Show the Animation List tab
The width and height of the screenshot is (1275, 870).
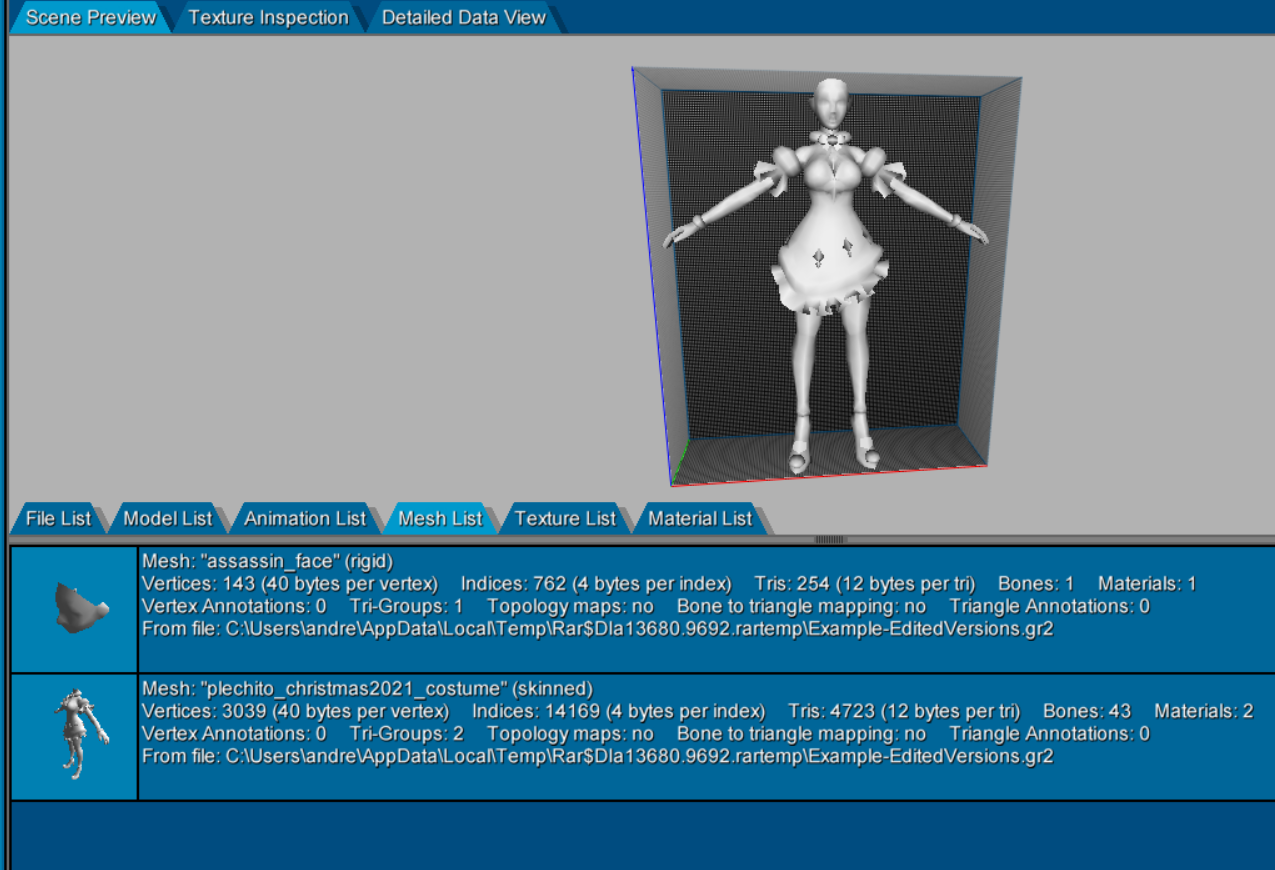[305, 518]
